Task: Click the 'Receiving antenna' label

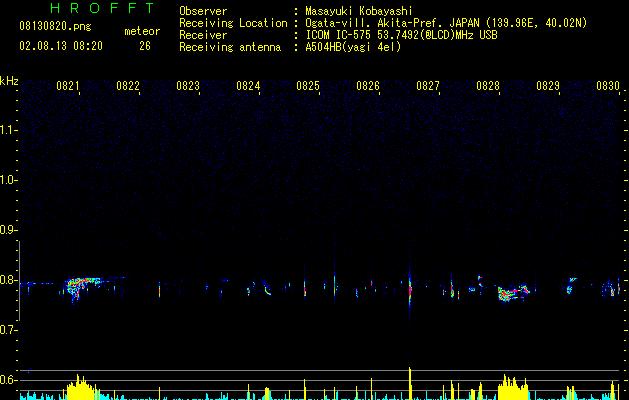Action: (x=230, y=47)
